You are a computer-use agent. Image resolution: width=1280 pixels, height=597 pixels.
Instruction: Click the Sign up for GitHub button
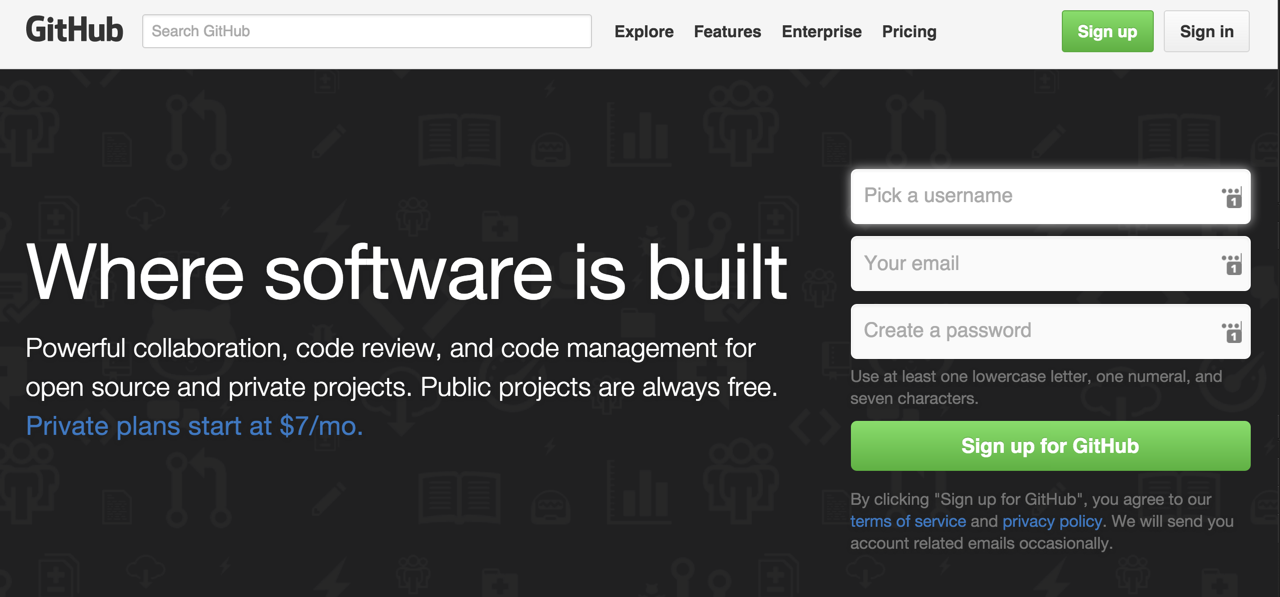point(1050,446)
